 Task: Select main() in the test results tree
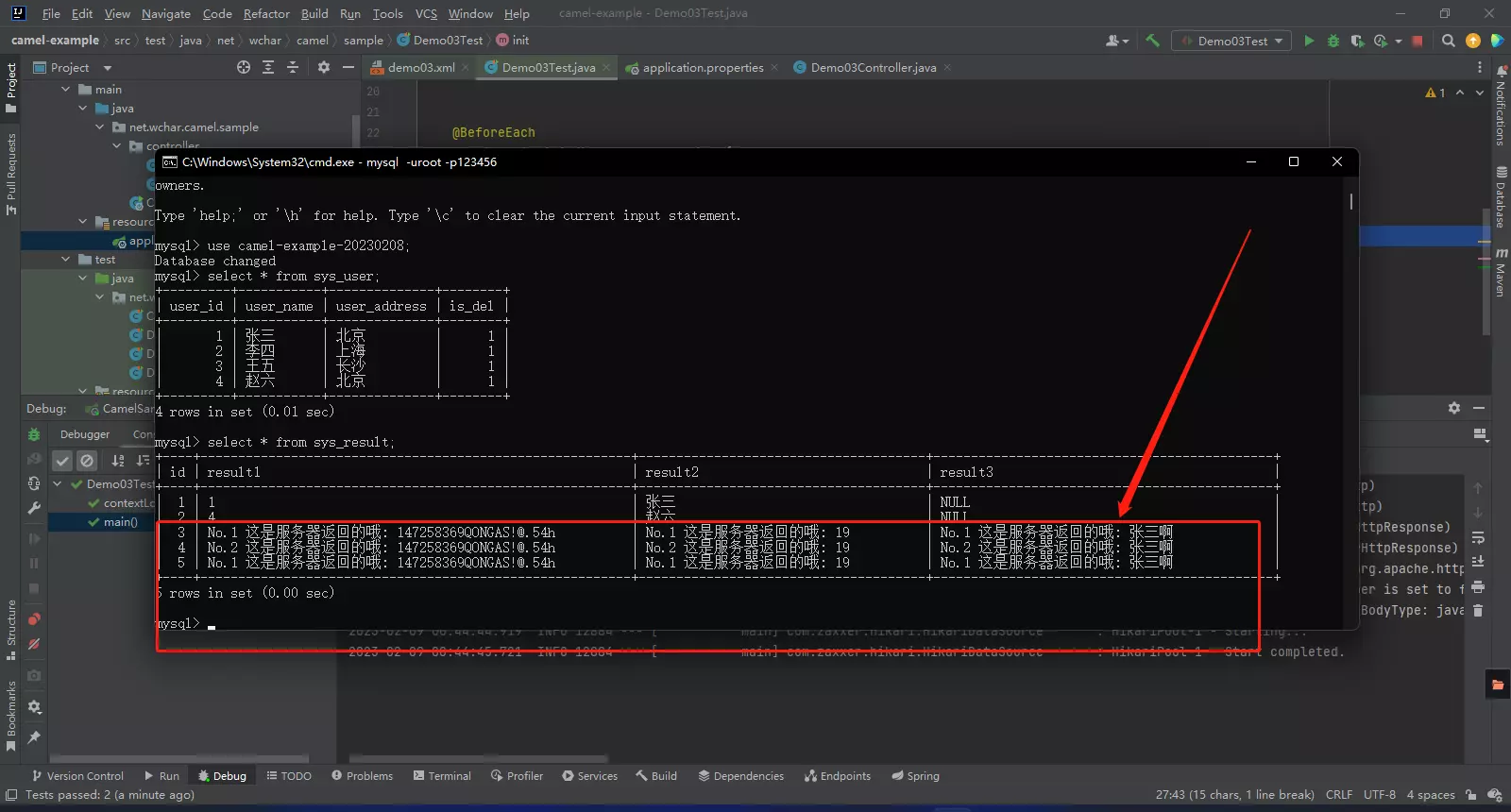(x=120, y=522)
